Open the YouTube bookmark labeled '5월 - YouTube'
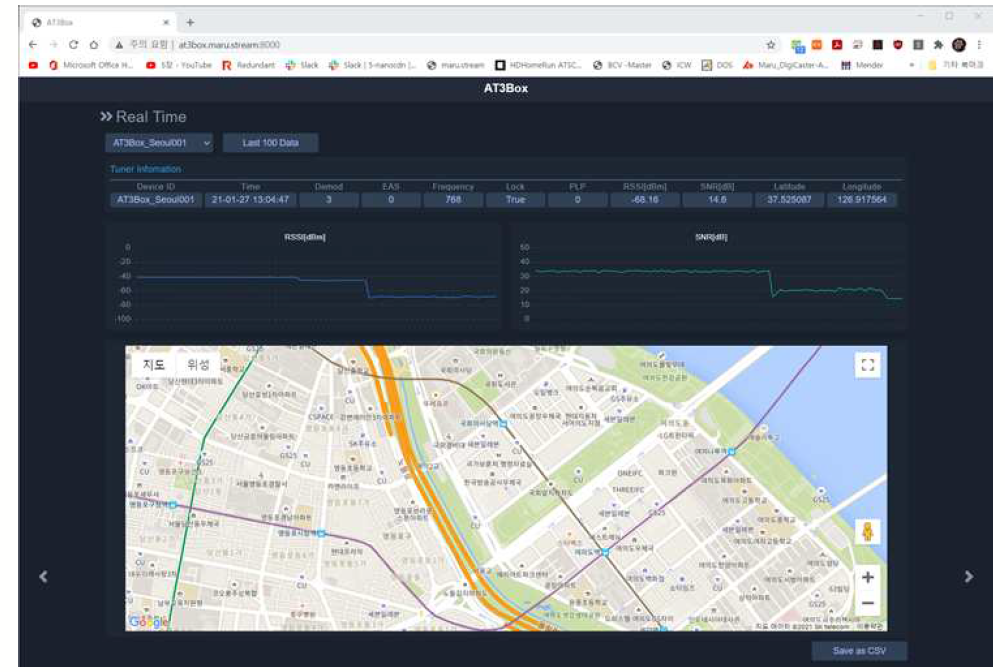Image resolution: width=1005 pixels, height=672 pixels. point(179,65)
